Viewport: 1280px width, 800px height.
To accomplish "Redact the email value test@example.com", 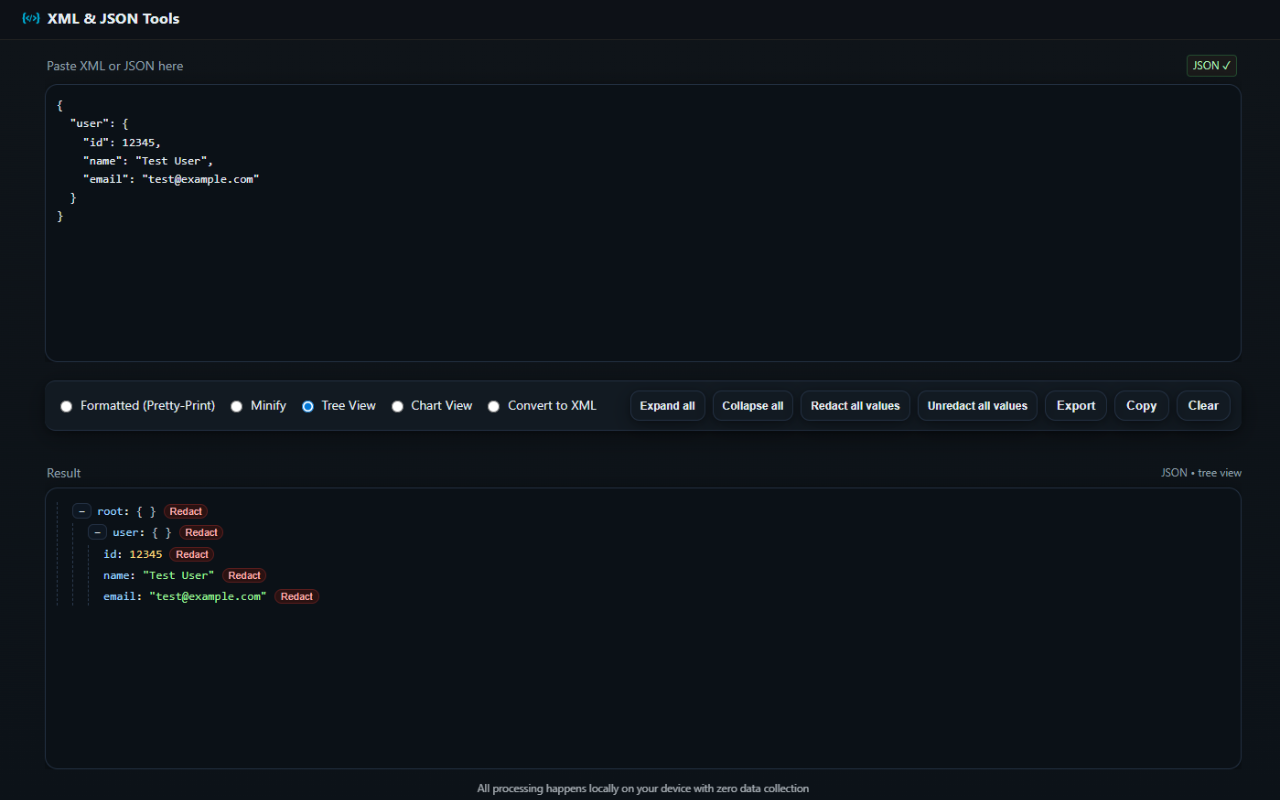I will pos(297,596).
